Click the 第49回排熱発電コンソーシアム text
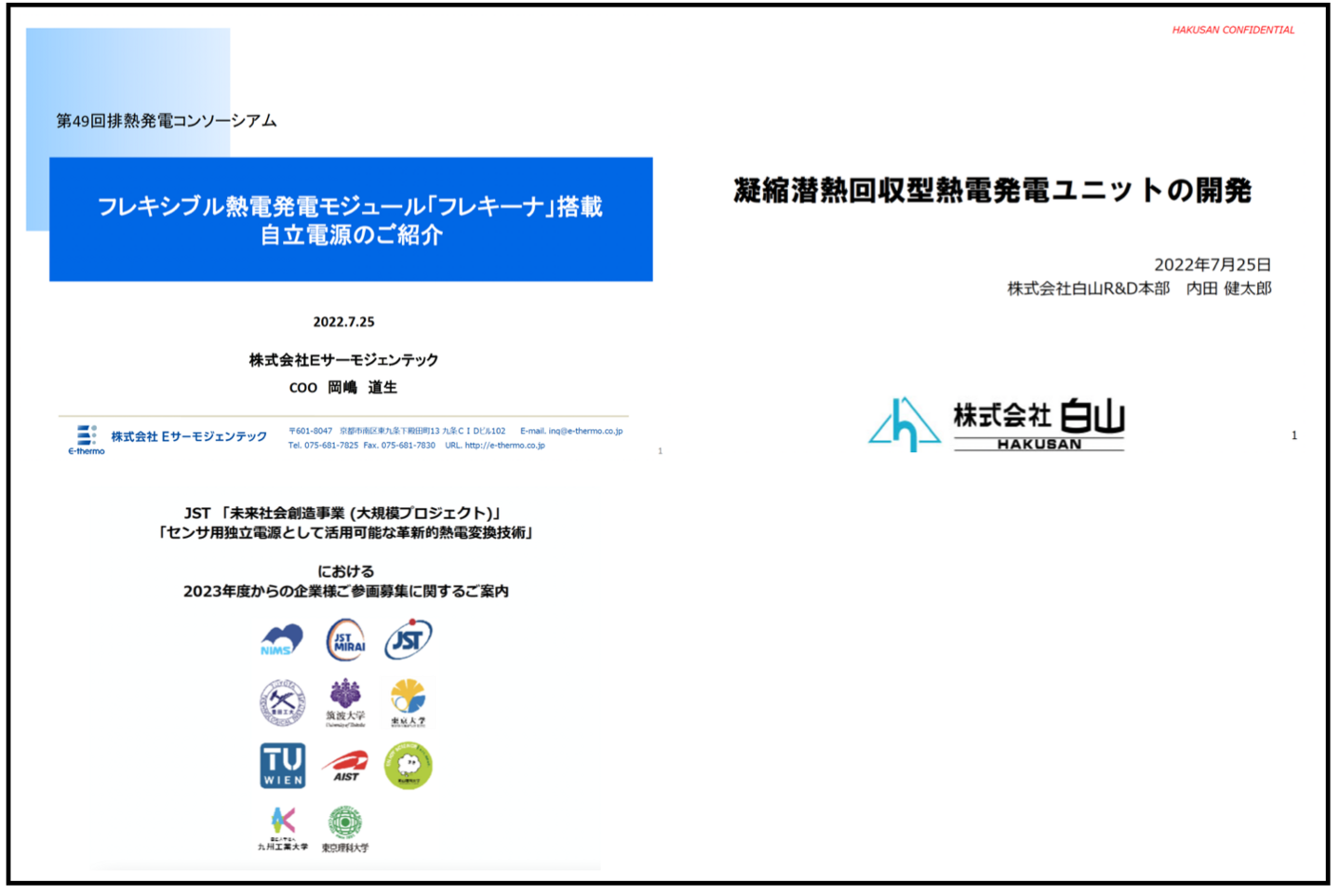Screen dimensions: 1340x896 167,121
